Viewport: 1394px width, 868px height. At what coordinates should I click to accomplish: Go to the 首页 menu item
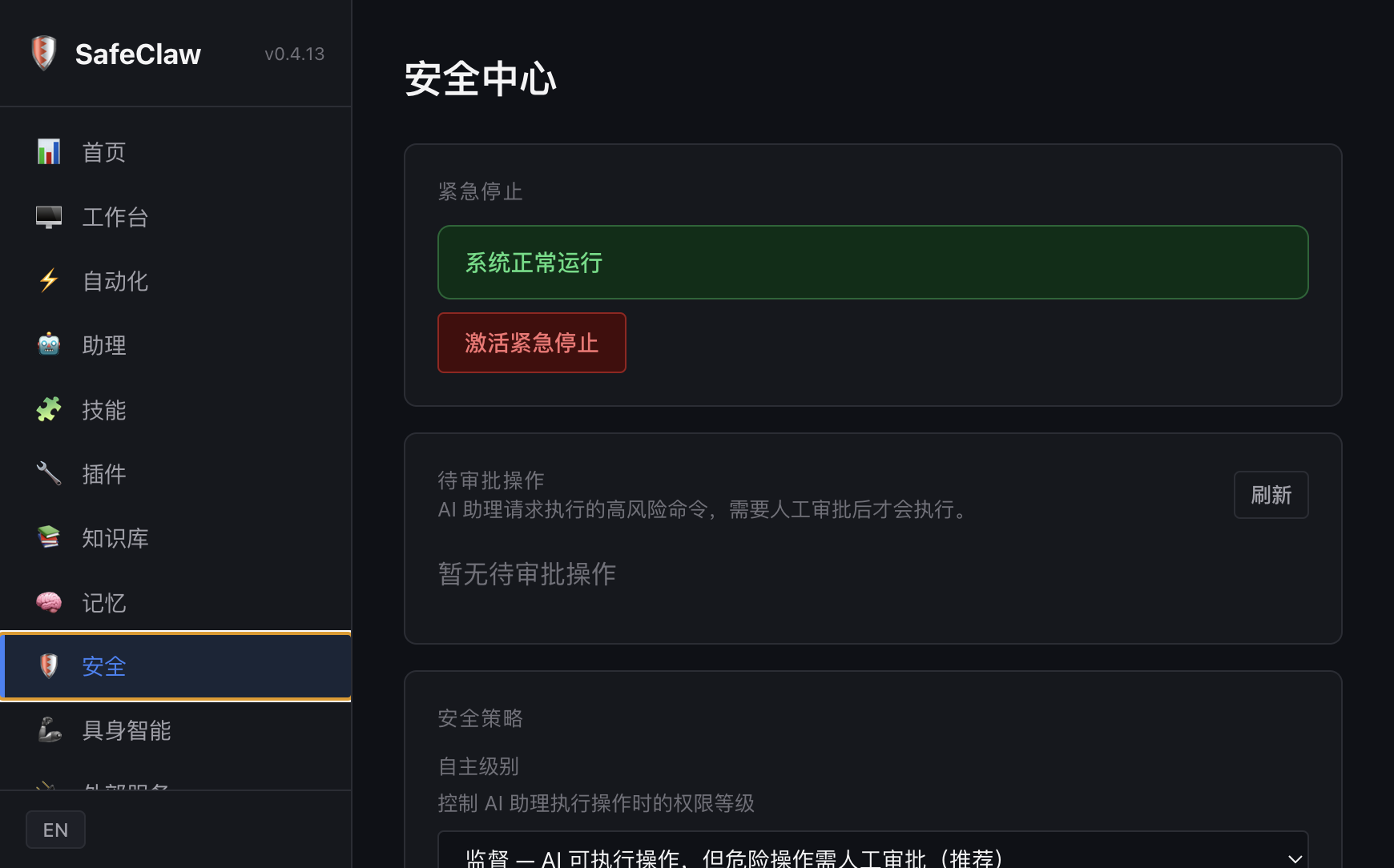pos(104,152)
